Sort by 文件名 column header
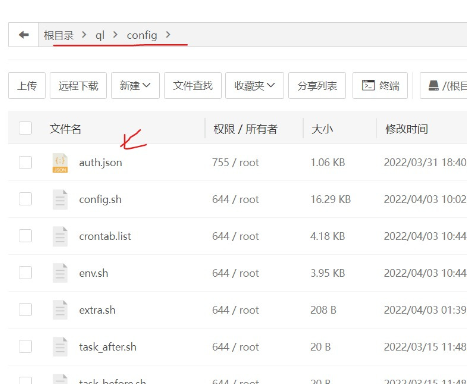Viewport: 467px width, 384px height. 65,129
